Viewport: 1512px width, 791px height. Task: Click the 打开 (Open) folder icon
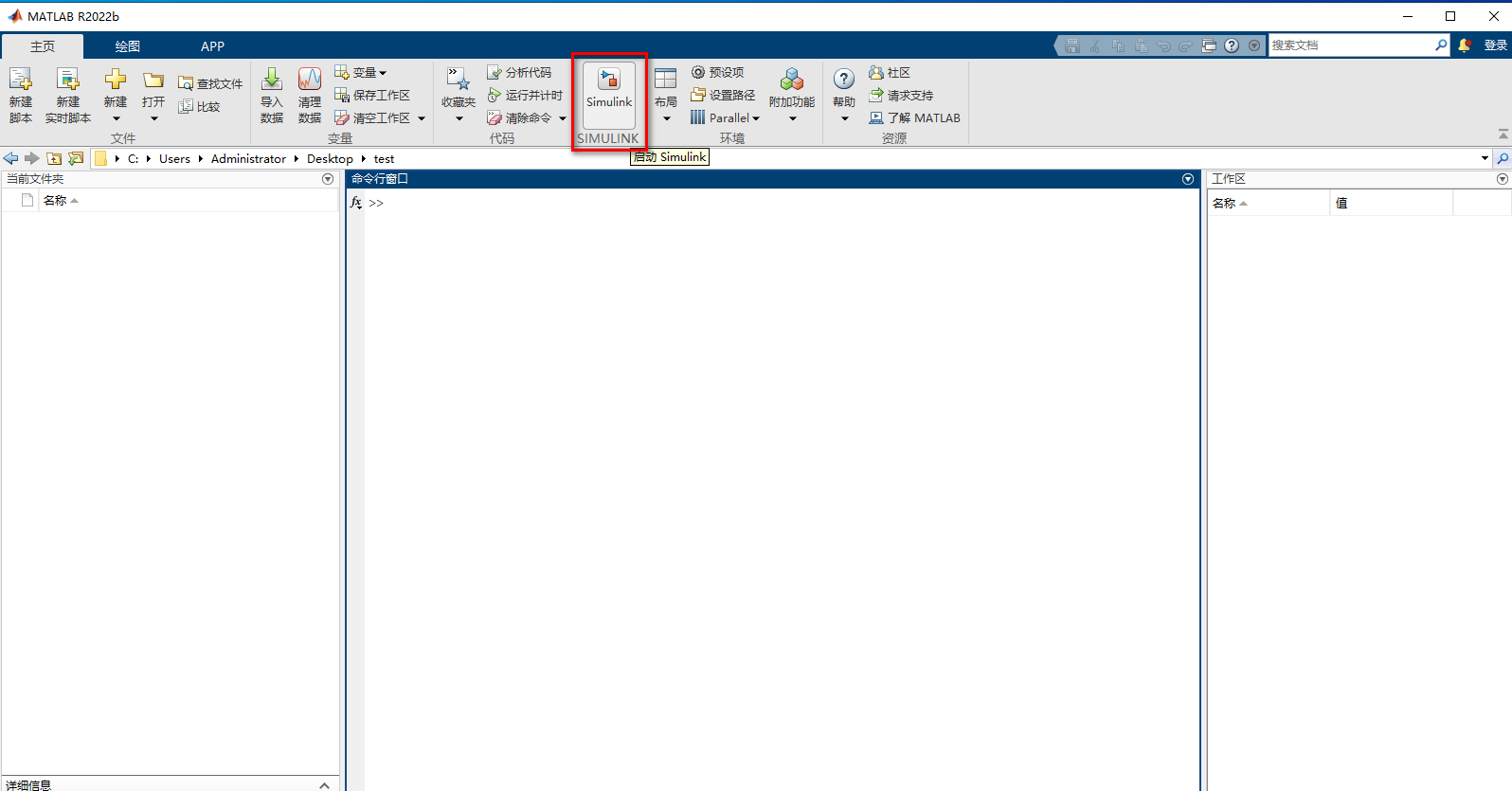point(153,81)
